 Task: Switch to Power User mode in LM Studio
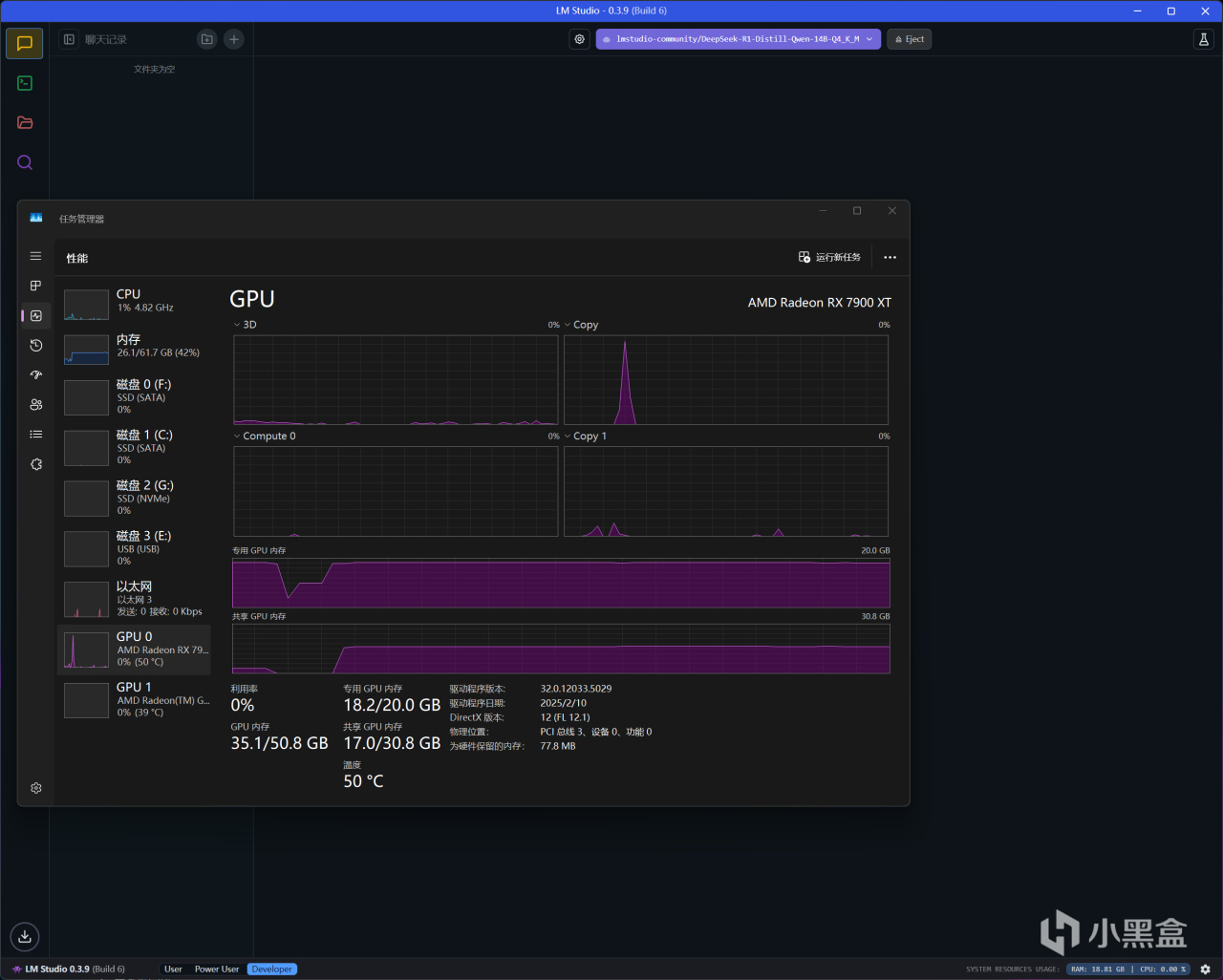click(x=217, y=969)
